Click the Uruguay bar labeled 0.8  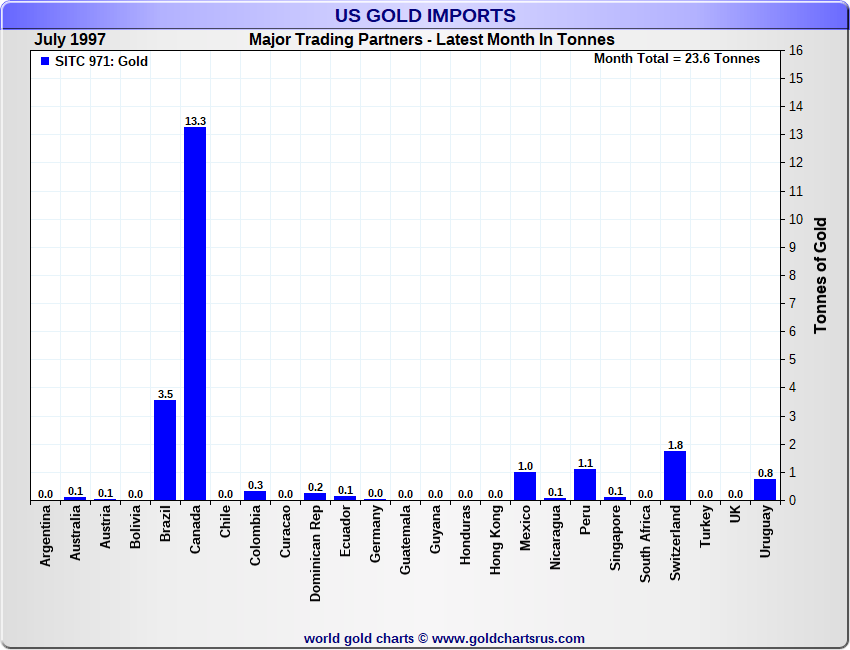click(765, 489)
